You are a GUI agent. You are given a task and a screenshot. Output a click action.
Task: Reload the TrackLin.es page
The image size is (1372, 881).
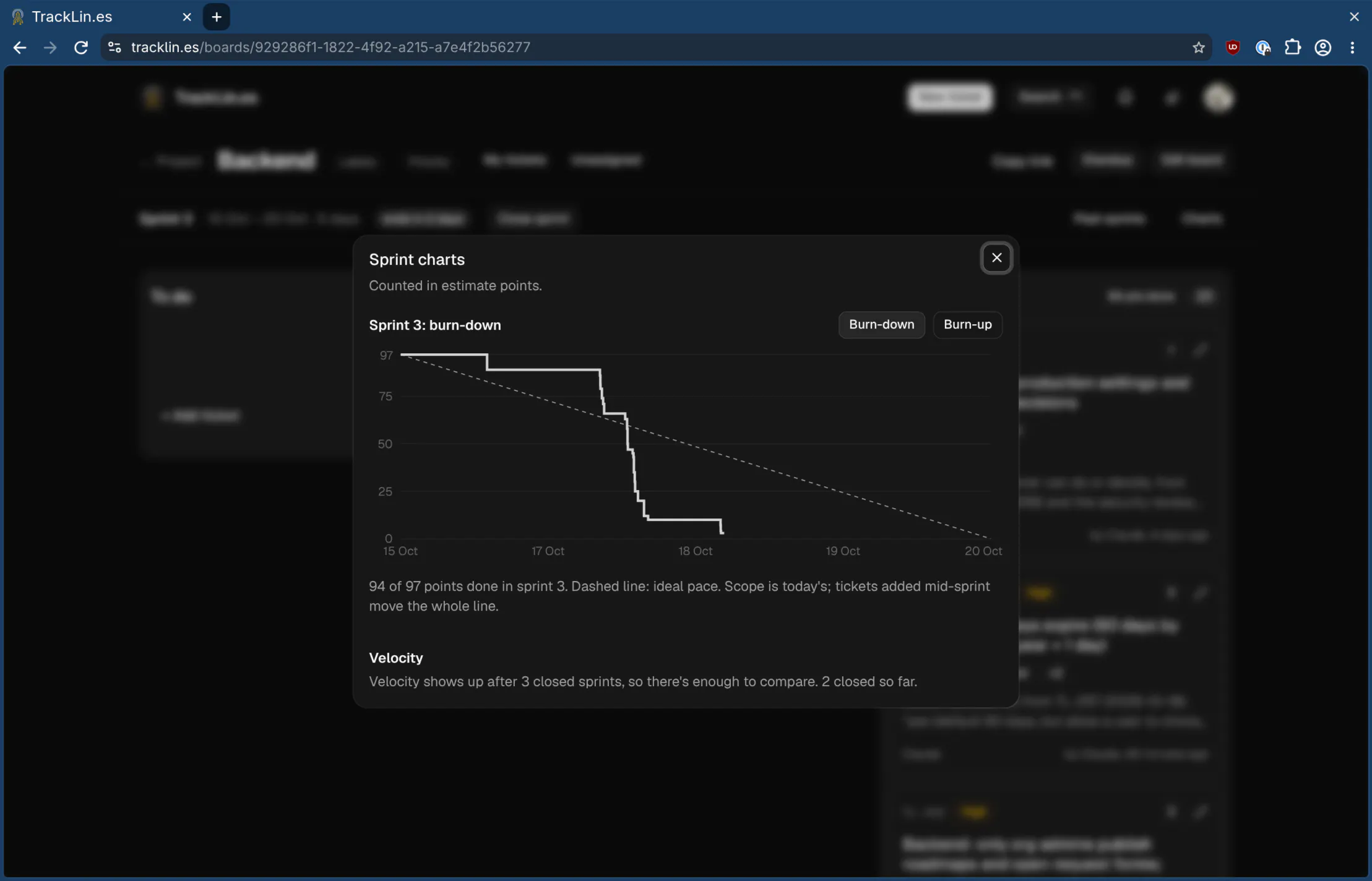[81, 48]
